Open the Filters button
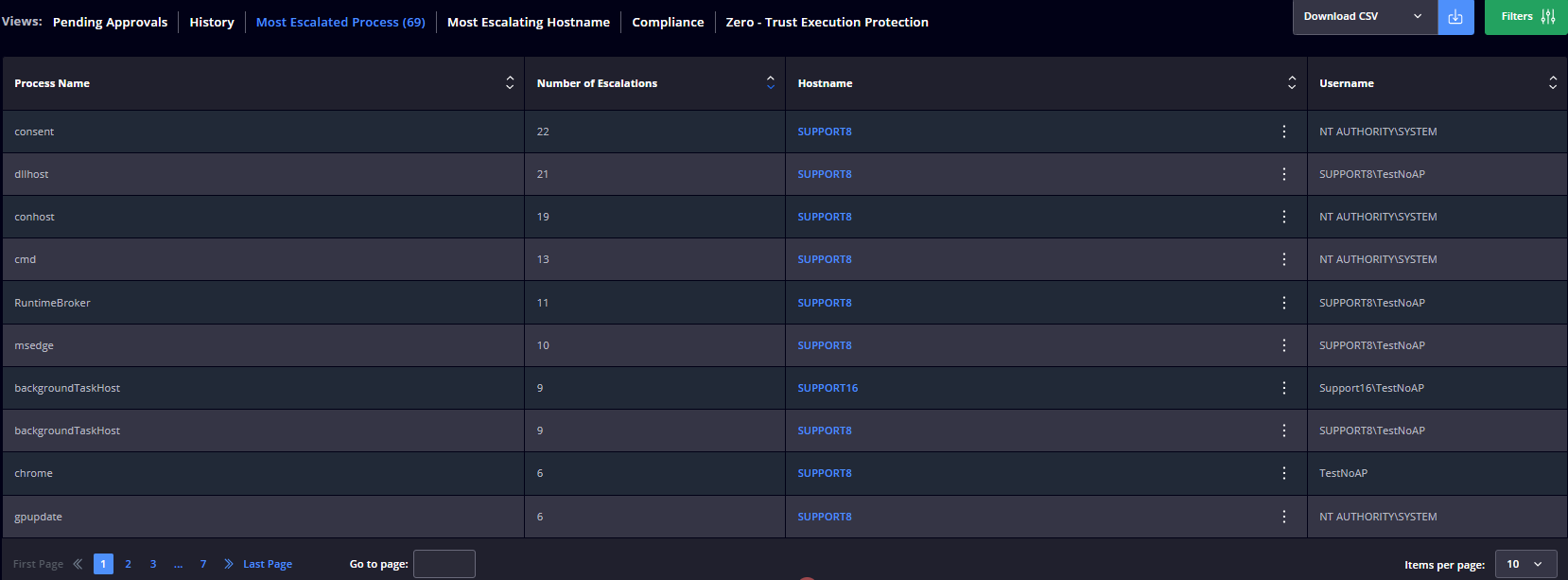This screenshot has width=1568, height=580. (x=1526, y=17)
